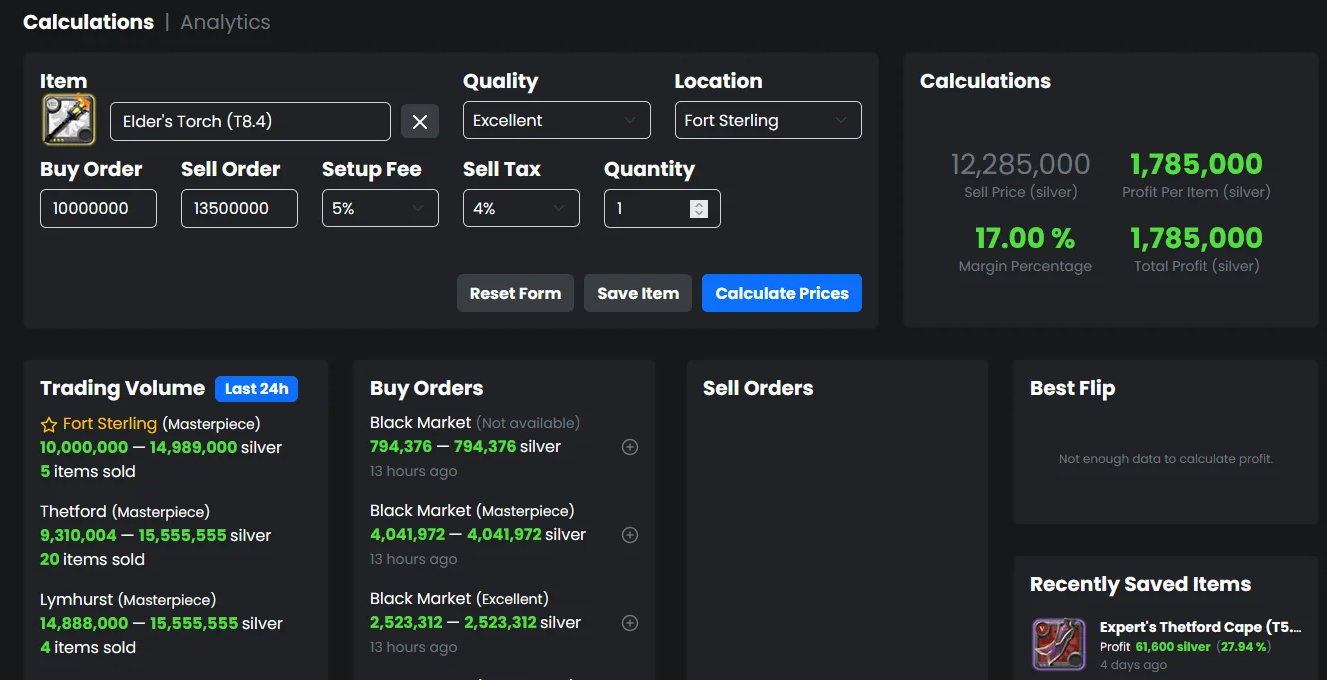Click the Total Profit 1,785,000 value
The height and width of the screenshot is (680, 1327).
[x=1196, y=238]
